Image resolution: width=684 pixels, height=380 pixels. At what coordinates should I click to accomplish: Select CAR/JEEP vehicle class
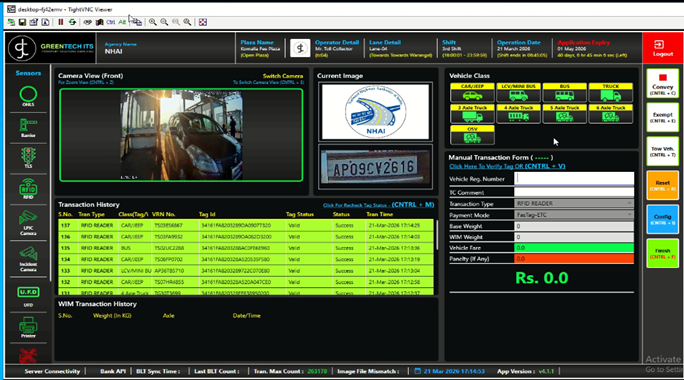coord(472,92)
